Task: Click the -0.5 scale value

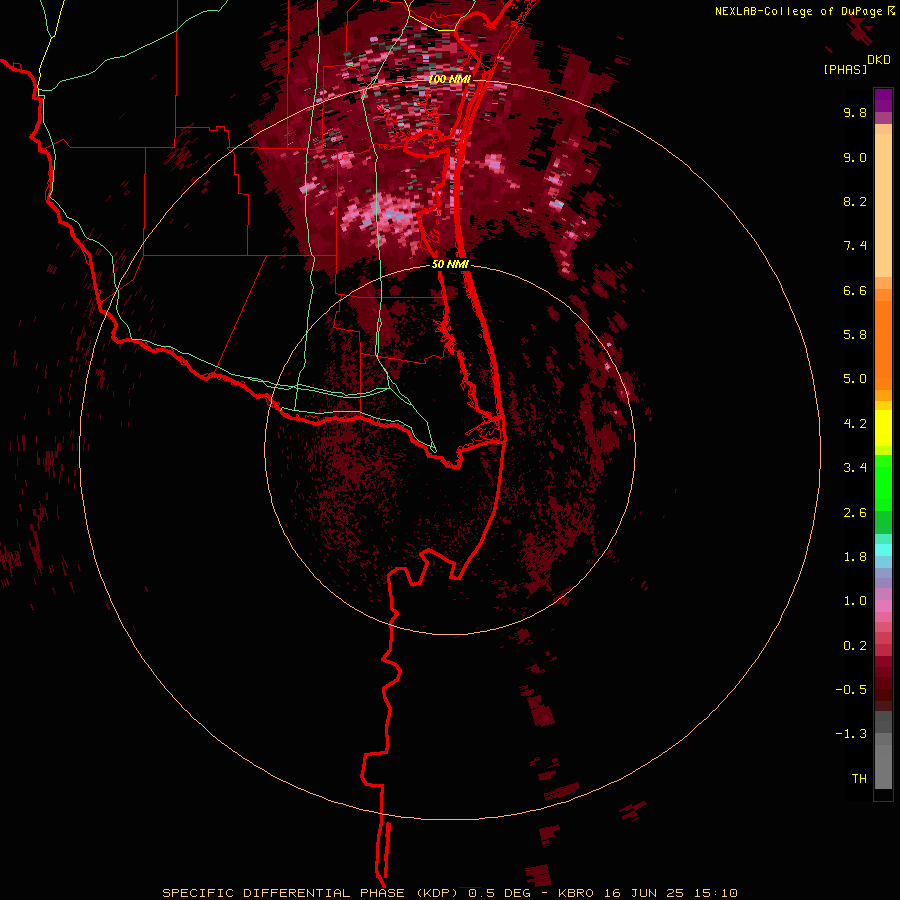Action: [851, 690]
